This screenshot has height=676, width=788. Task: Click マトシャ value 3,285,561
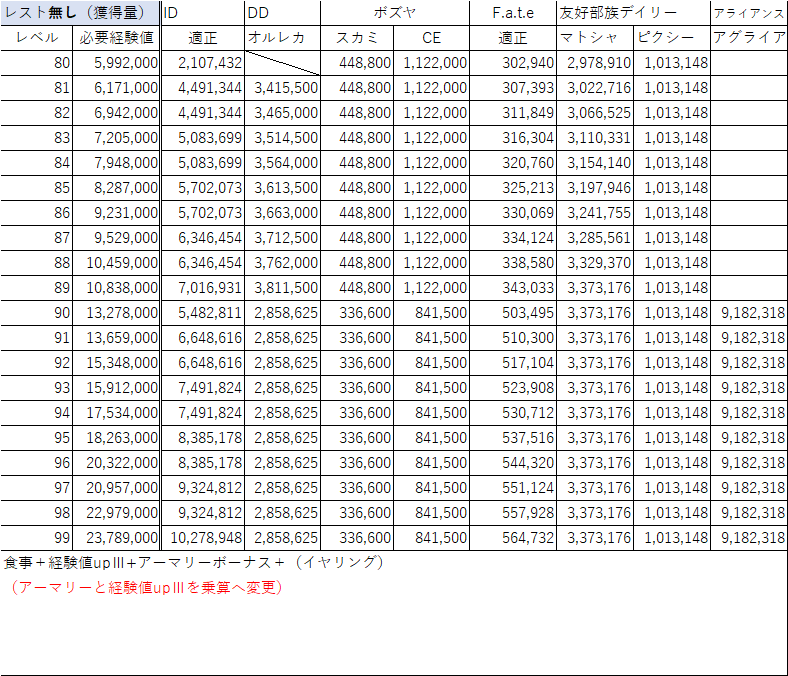[x=596, y=238]
